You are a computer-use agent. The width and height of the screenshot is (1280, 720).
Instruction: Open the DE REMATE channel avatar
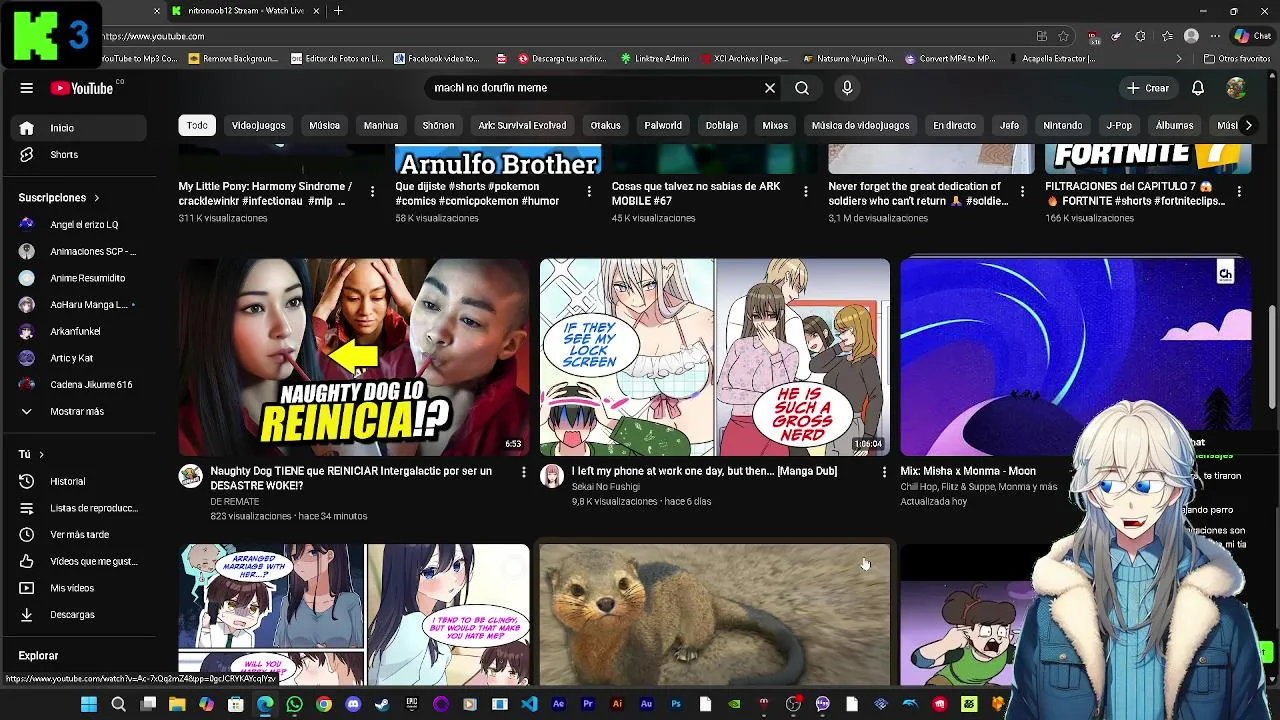click(x=190, y=476)
